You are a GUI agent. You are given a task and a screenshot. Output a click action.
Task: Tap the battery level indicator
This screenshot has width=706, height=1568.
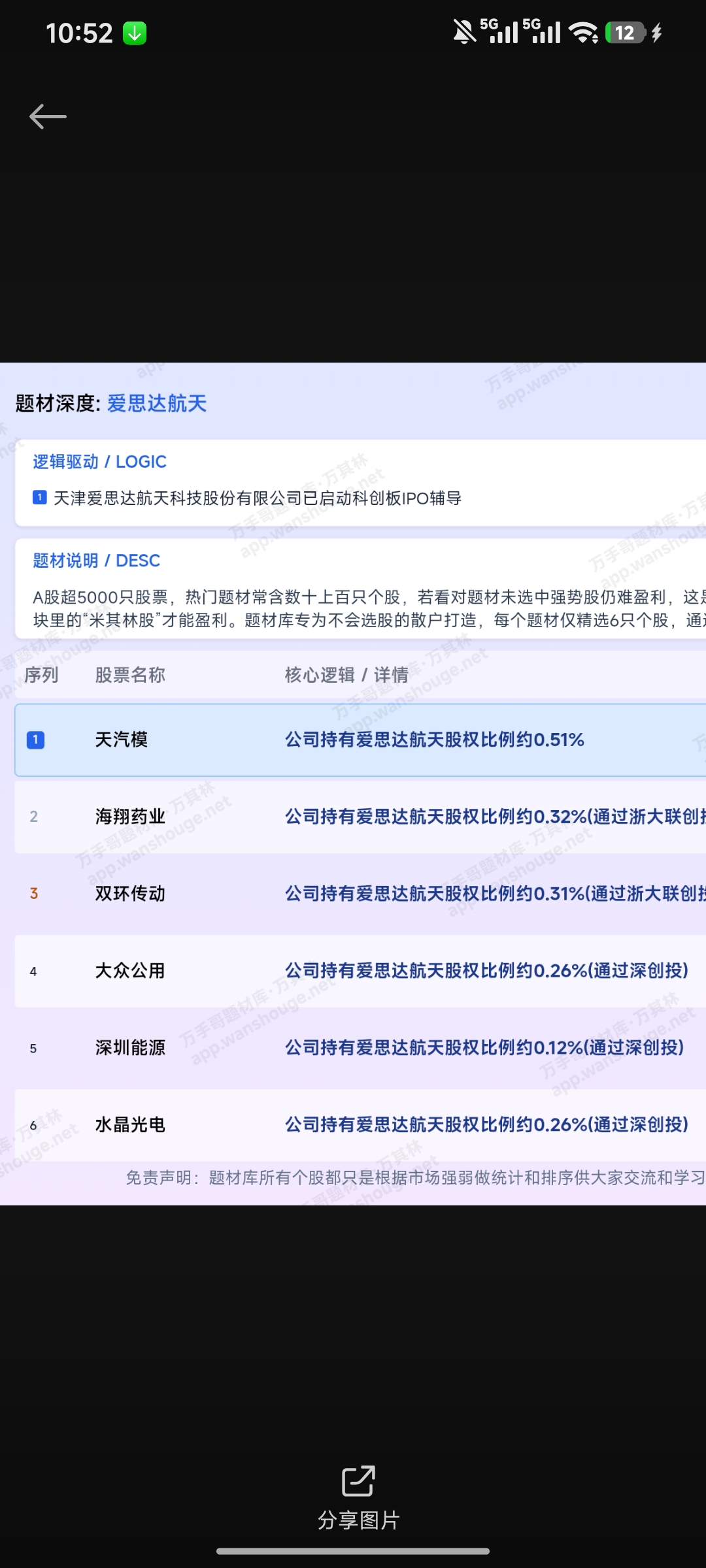click(626, 33)
